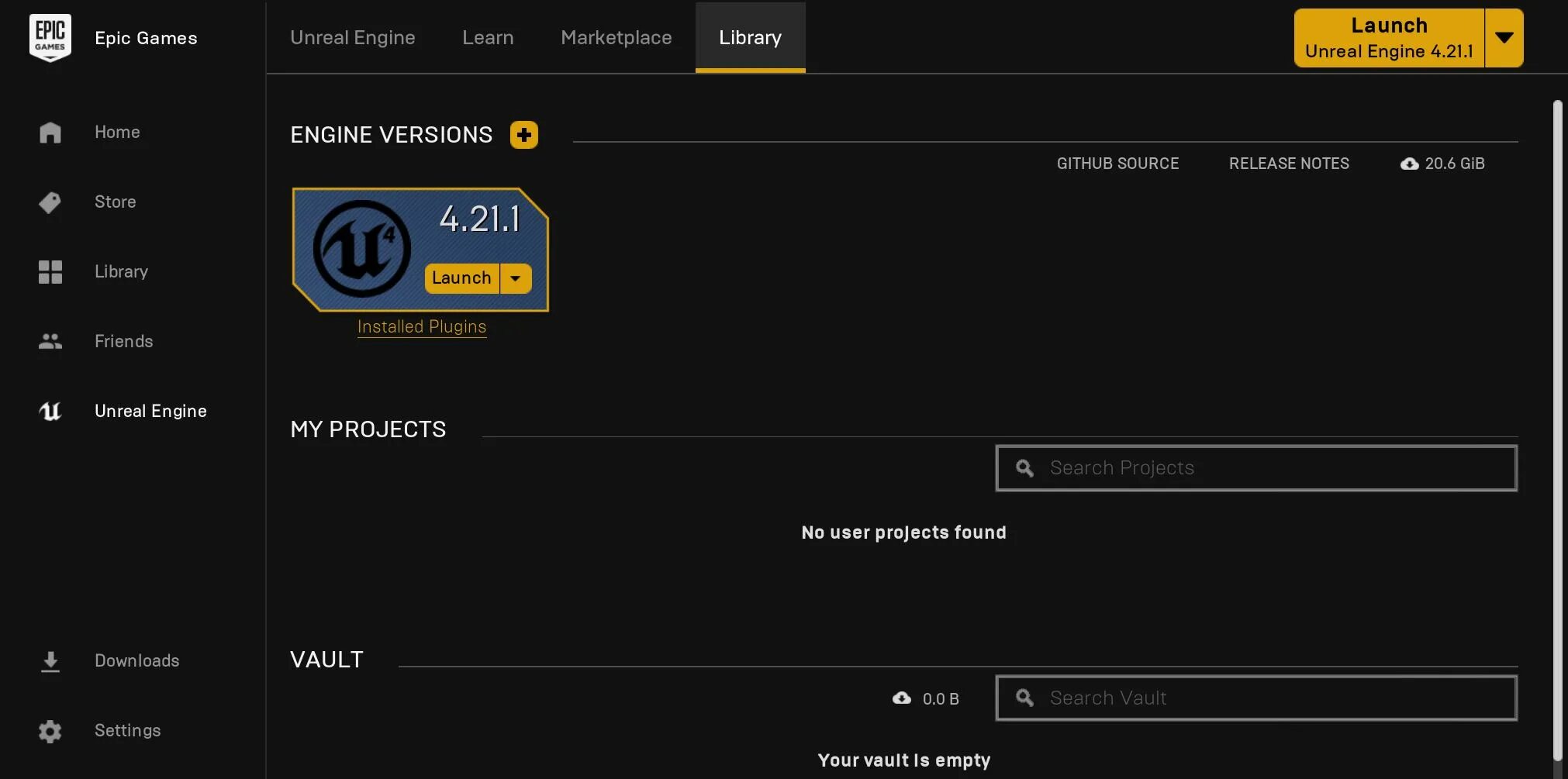
Task: Click the Epic Games title text
Action: 146,38
